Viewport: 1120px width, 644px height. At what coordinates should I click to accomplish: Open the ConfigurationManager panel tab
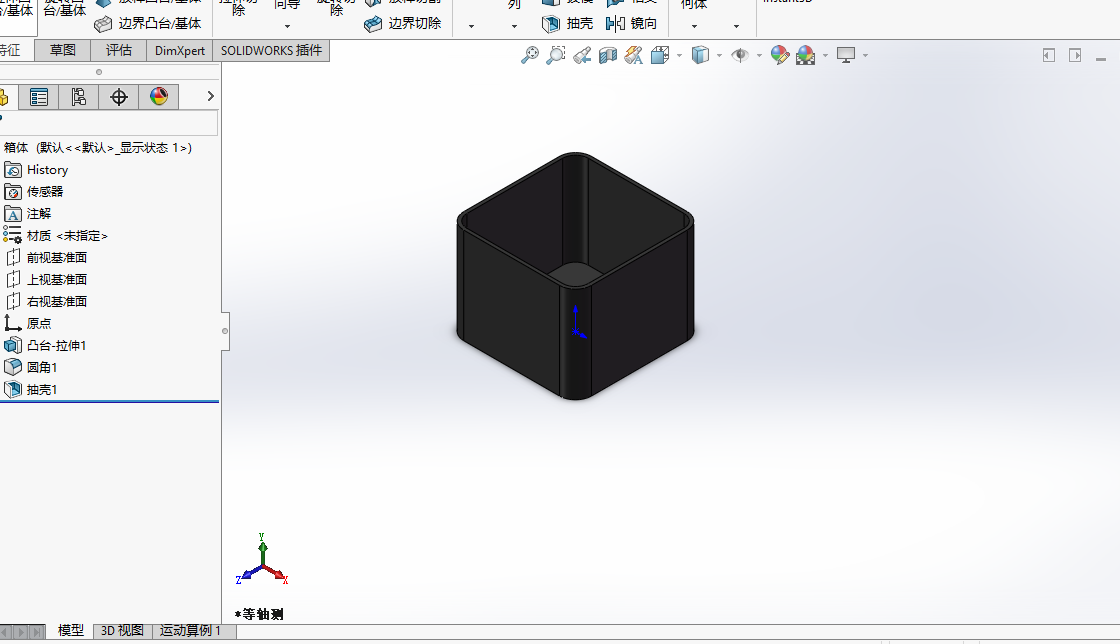[x=79, y=97]
